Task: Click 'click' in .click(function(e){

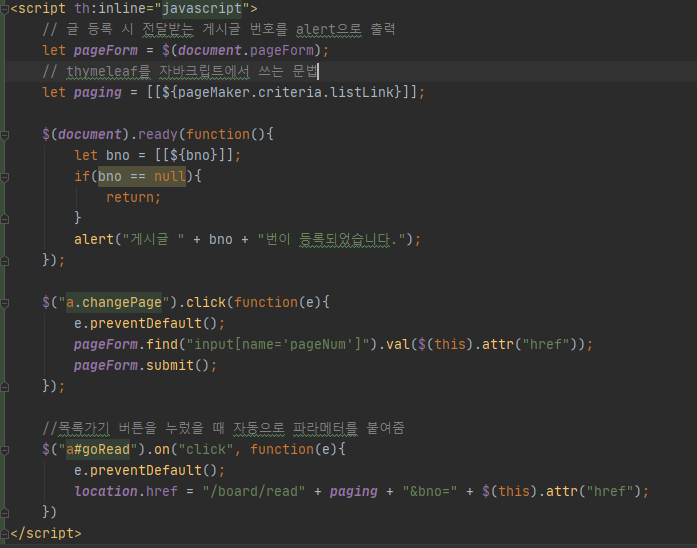Action: 206,303
